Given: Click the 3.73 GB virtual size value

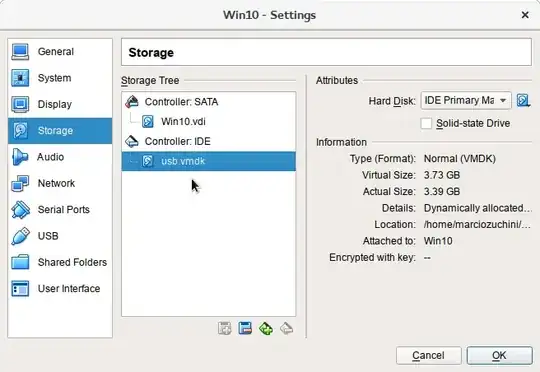Looking at the screenshot, I should [x=442, y=175].
